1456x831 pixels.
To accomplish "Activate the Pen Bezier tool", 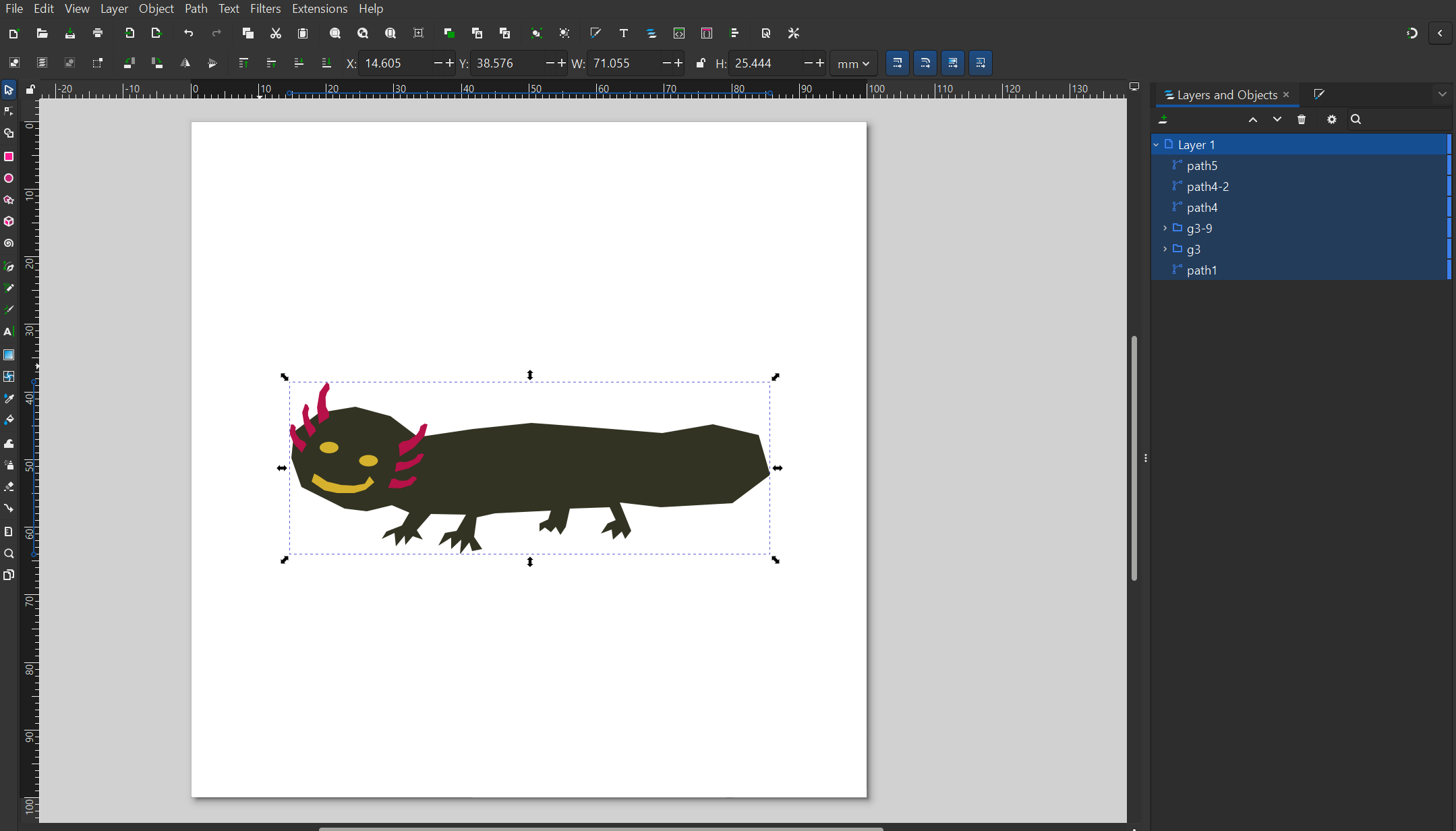I will 9,266.
